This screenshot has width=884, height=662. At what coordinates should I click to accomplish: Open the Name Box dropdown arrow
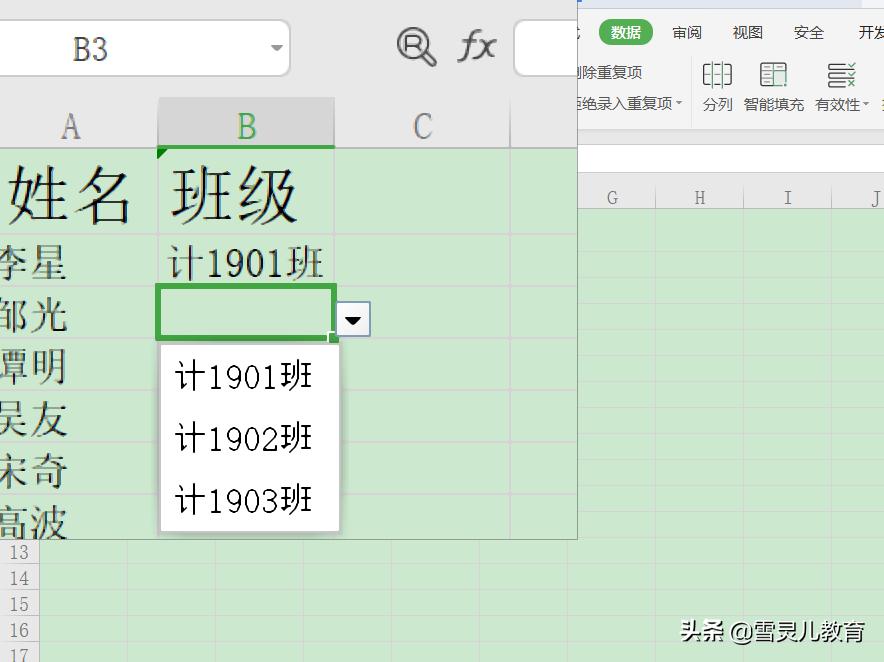(276, 47)
